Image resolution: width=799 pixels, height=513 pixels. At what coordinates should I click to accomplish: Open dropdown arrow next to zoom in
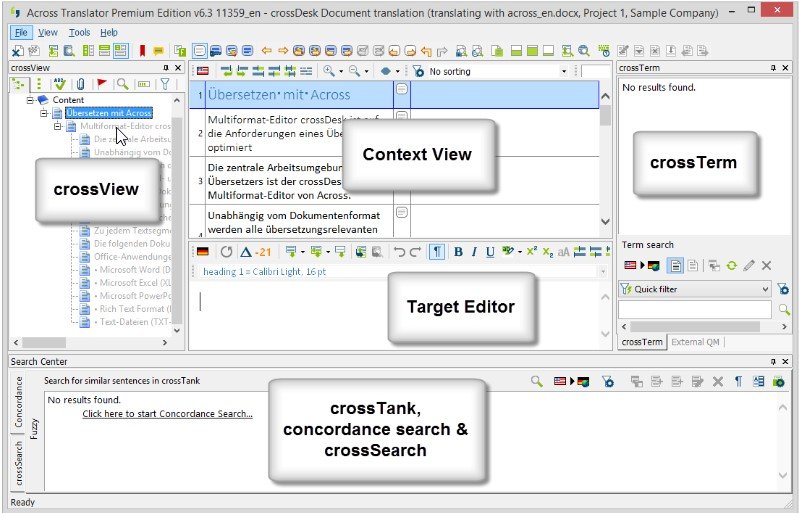click(341, 71)
